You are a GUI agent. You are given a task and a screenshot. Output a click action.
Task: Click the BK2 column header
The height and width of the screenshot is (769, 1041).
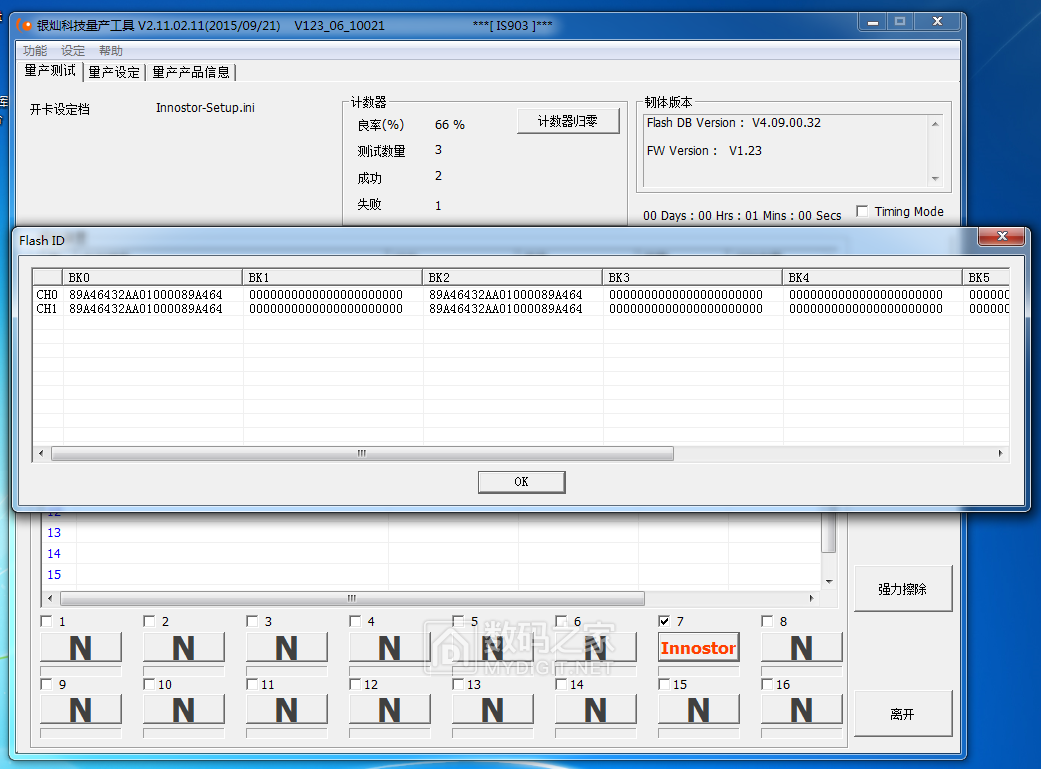click(512, 277)
